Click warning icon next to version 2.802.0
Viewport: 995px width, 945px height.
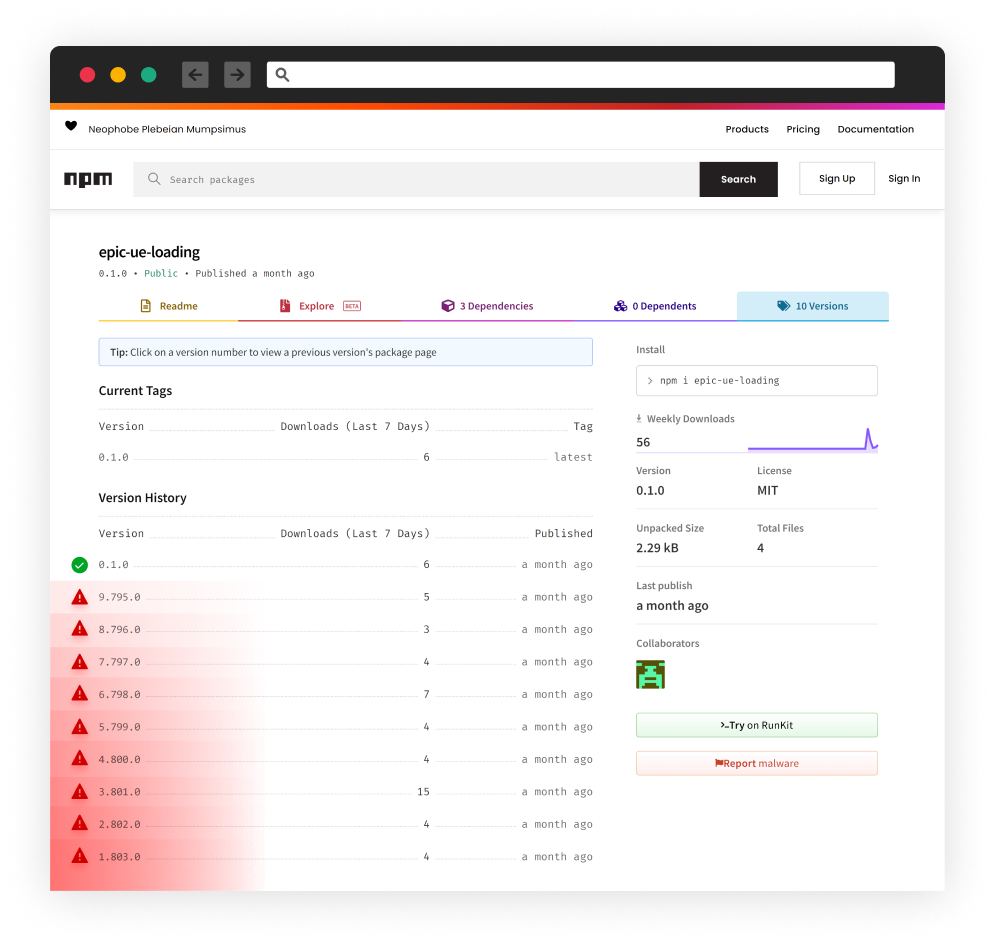coord(79,824)
